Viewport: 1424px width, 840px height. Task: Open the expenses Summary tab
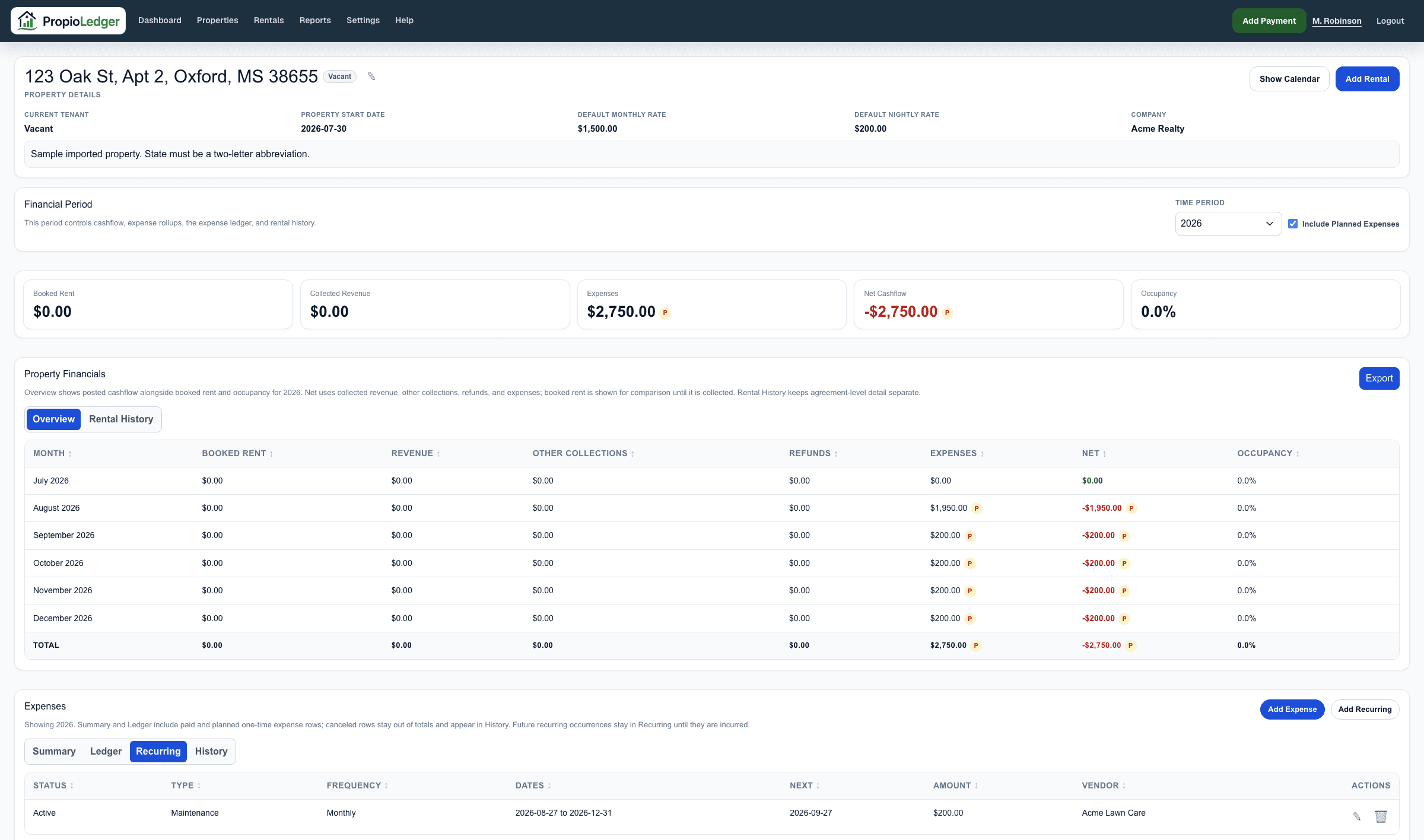click(x=54, y=752)
